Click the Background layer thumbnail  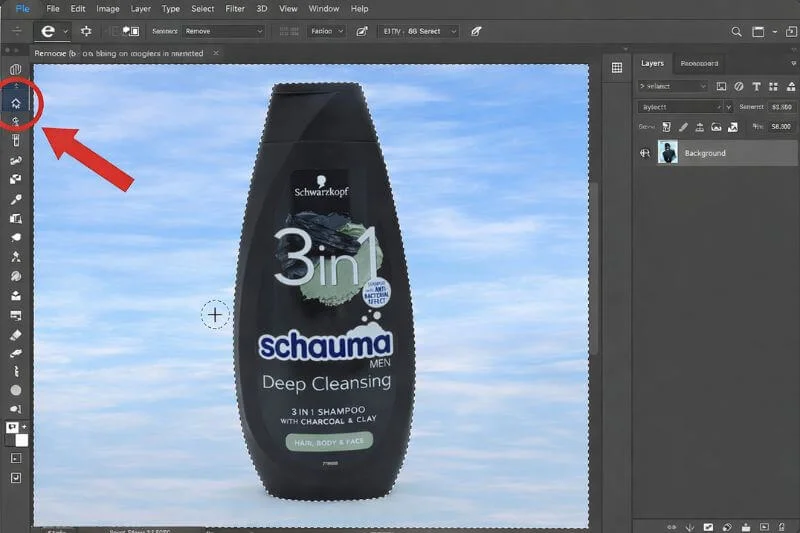668,153
